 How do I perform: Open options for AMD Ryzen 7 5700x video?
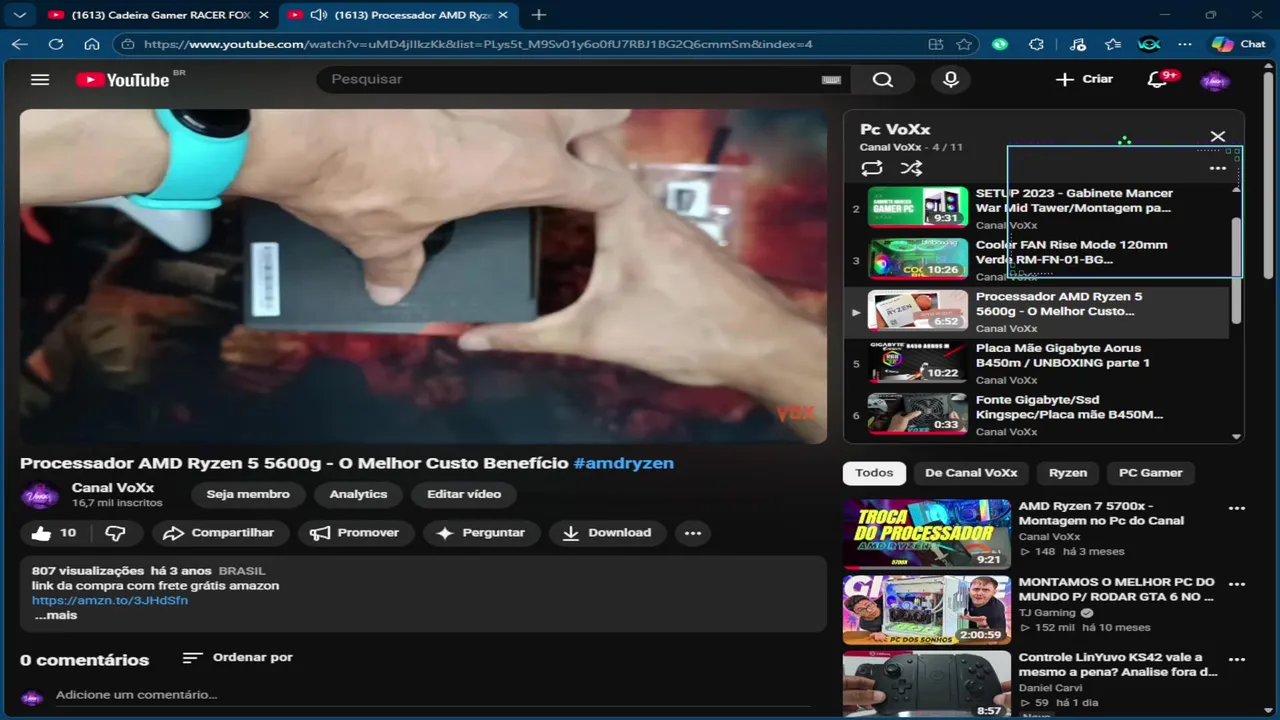point(1237,508)
